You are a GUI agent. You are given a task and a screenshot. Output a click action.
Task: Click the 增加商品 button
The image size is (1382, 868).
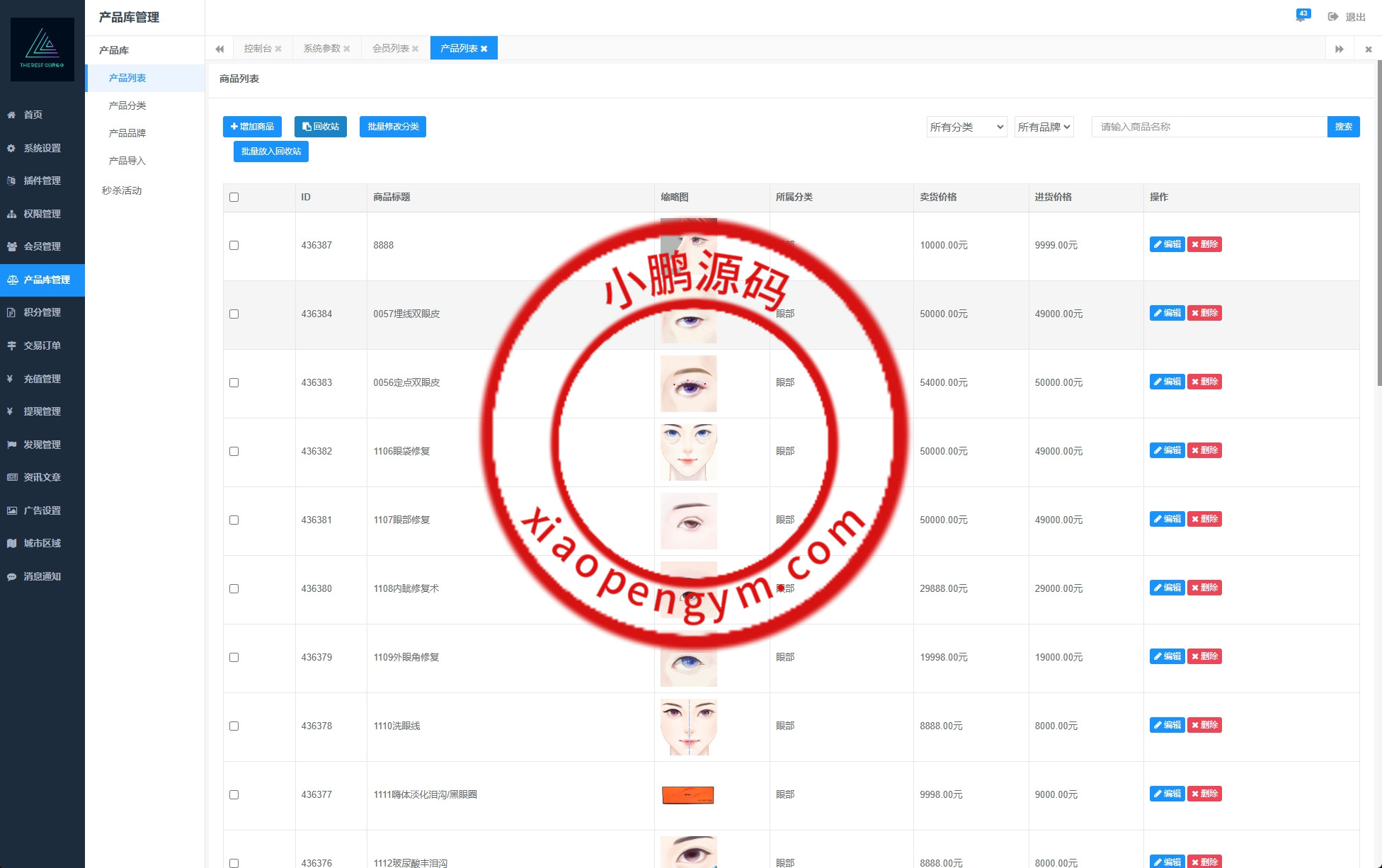coord(252,127)
